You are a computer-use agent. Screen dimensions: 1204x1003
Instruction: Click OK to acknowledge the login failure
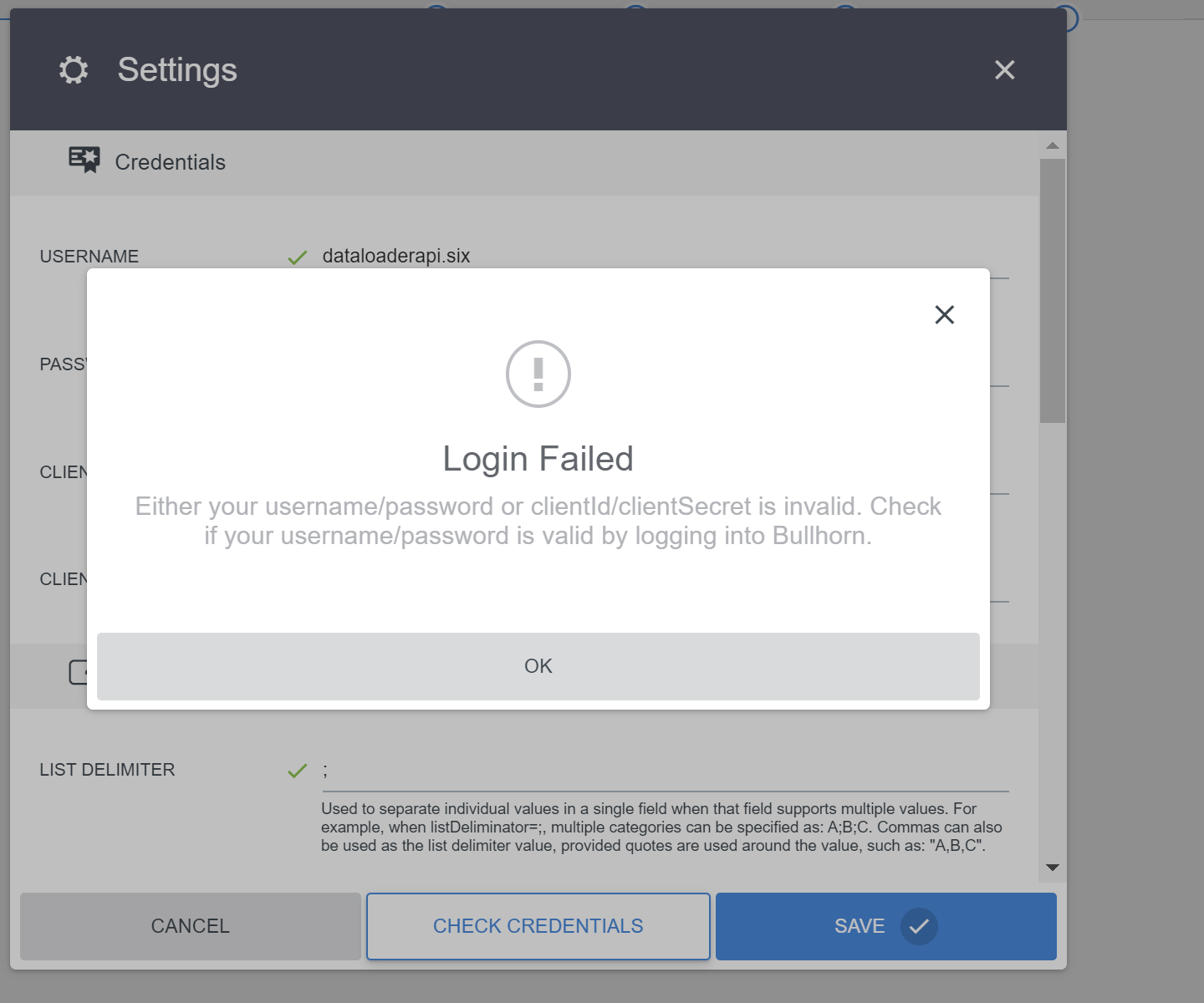538,666
